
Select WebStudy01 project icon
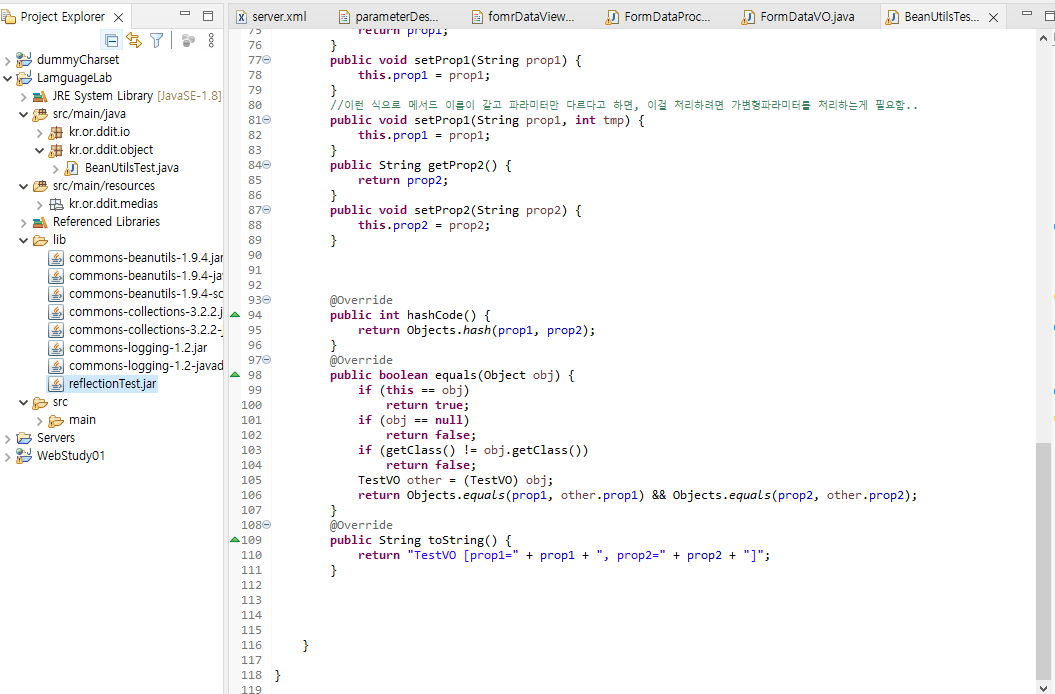tap(24, 456)
